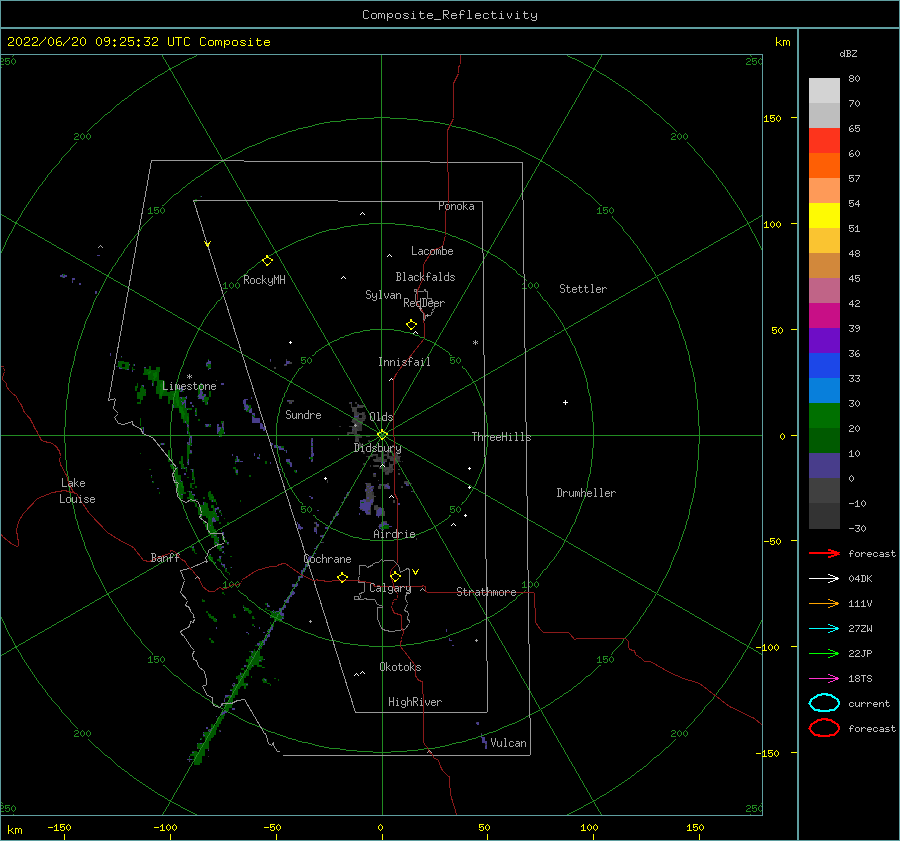Click the Innisfail label
The image size is (900, 841).
tap(404, 362)
